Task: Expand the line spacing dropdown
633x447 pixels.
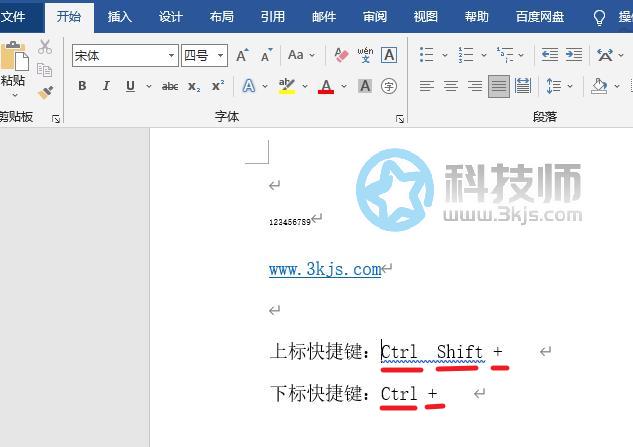Action: pos(570,86)
